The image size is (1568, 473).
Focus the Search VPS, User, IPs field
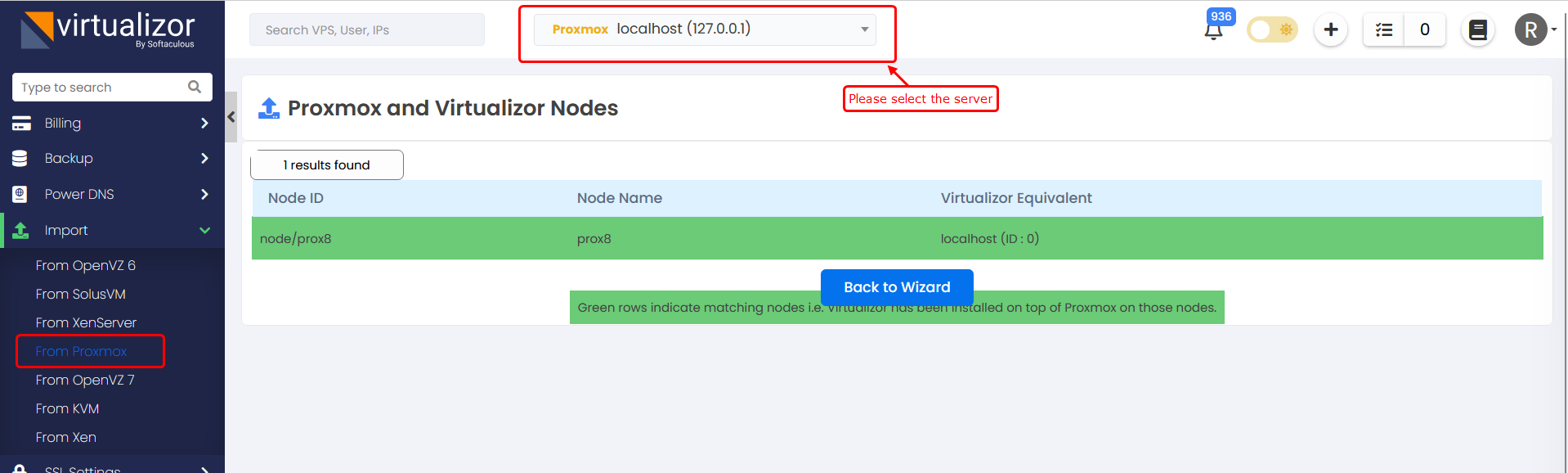(367, 29)
